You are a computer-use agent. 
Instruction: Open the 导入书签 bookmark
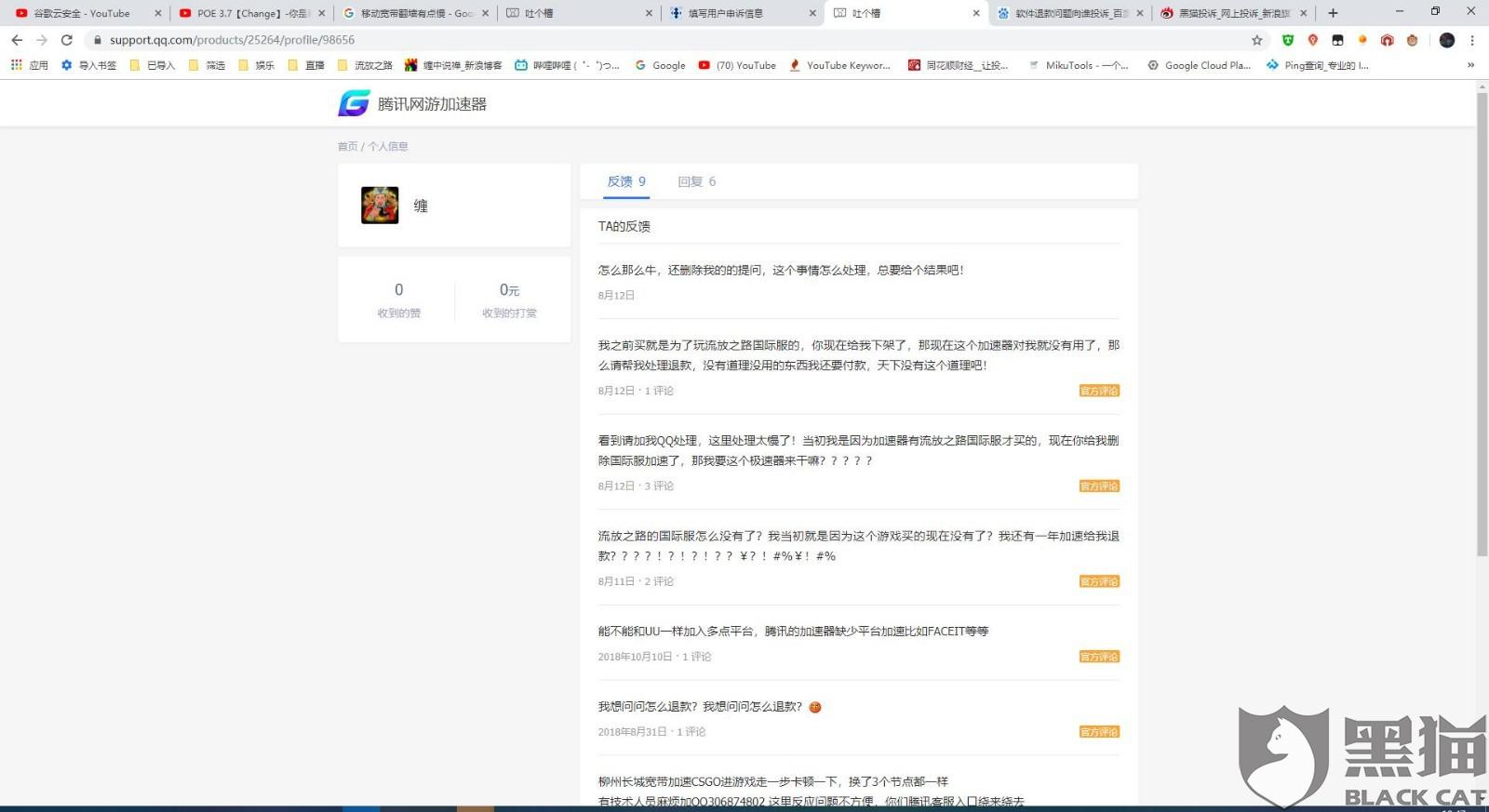89,65
